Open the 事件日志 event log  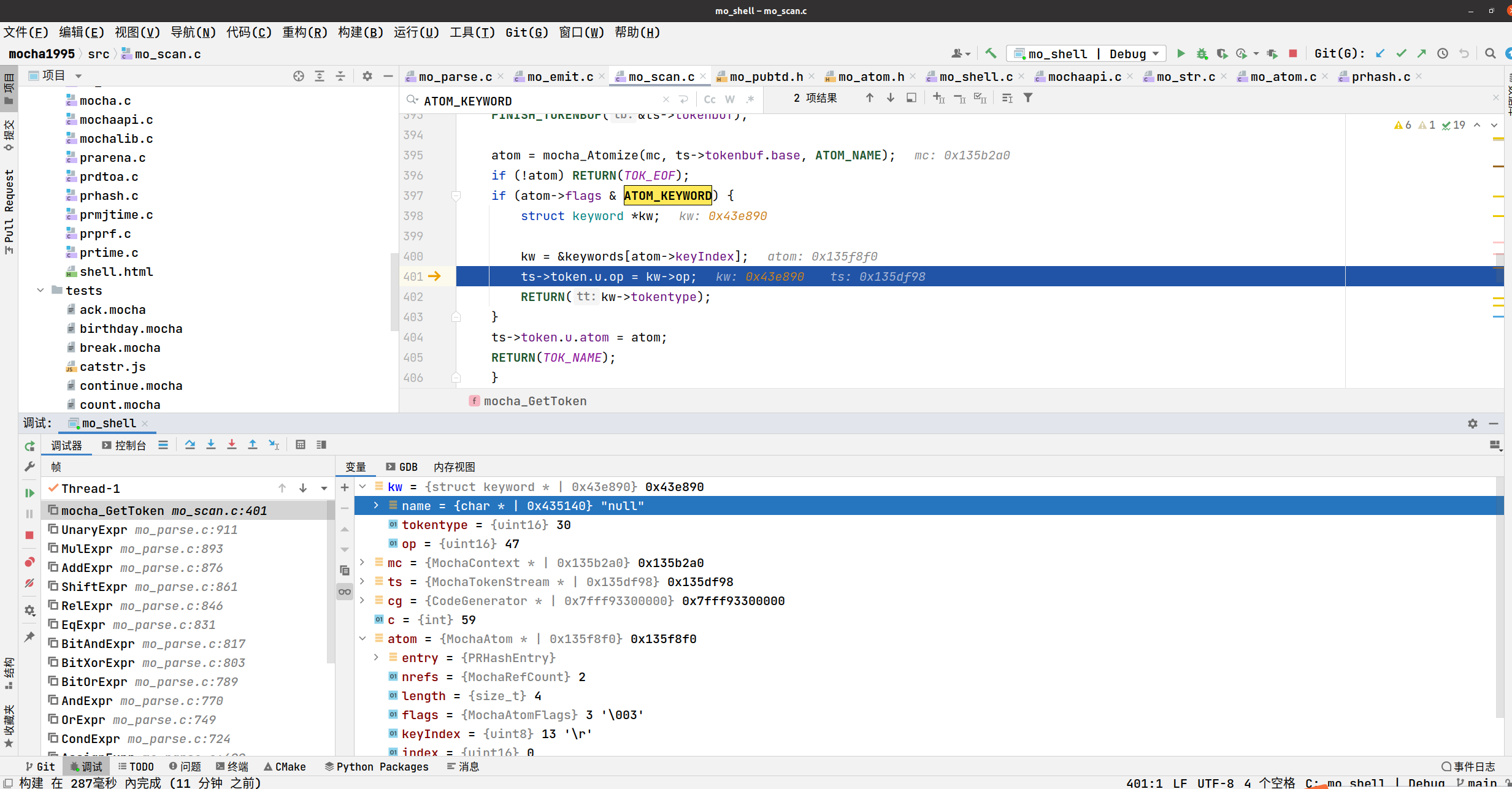coord(1468,767)
